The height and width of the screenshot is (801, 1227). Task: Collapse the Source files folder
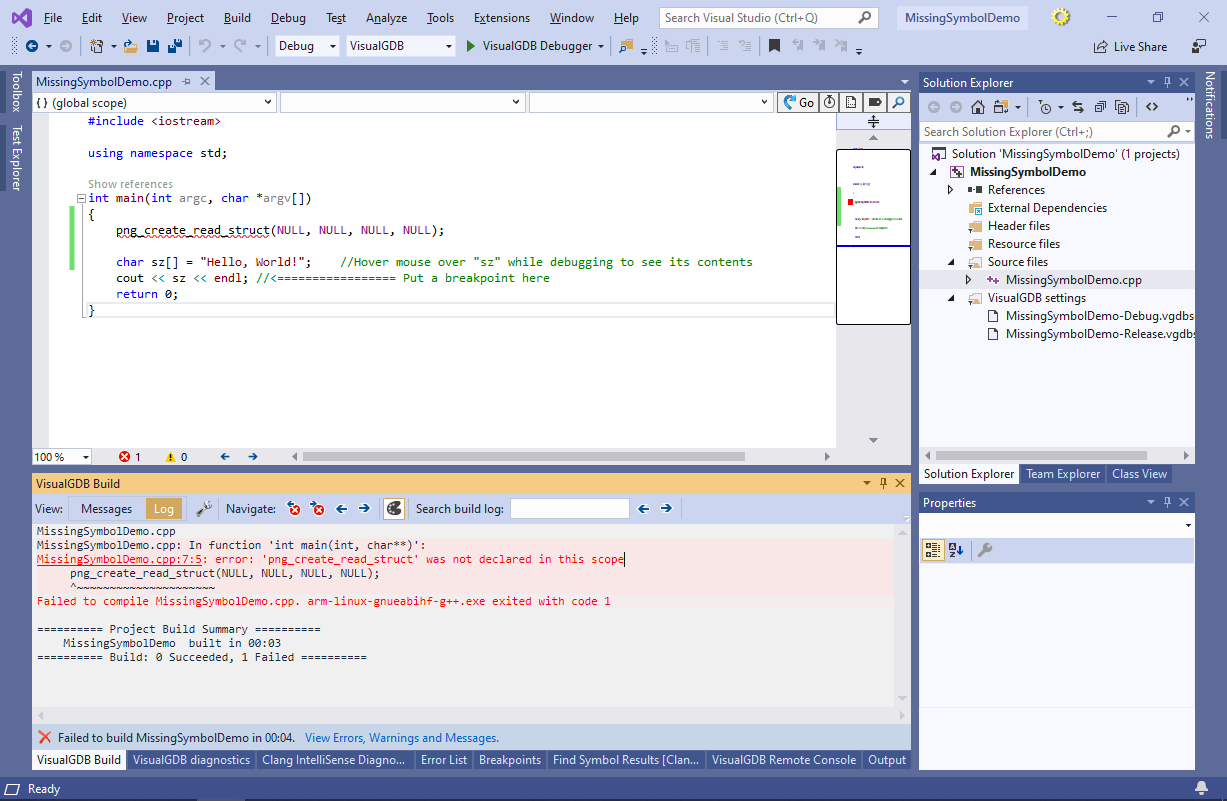pos(951,262)
